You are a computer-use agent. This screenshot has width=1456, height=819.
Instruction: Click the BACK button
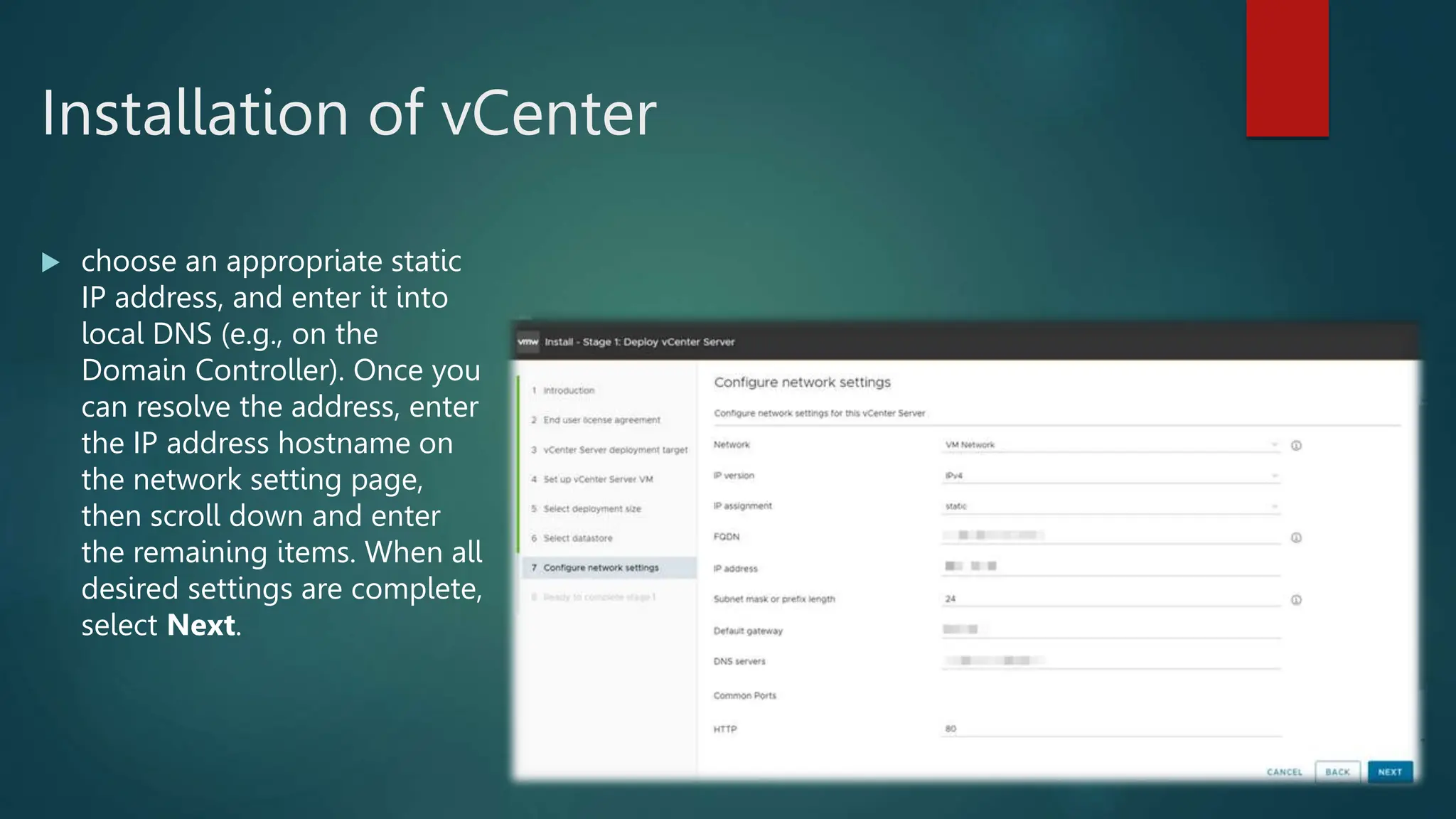1337,772
